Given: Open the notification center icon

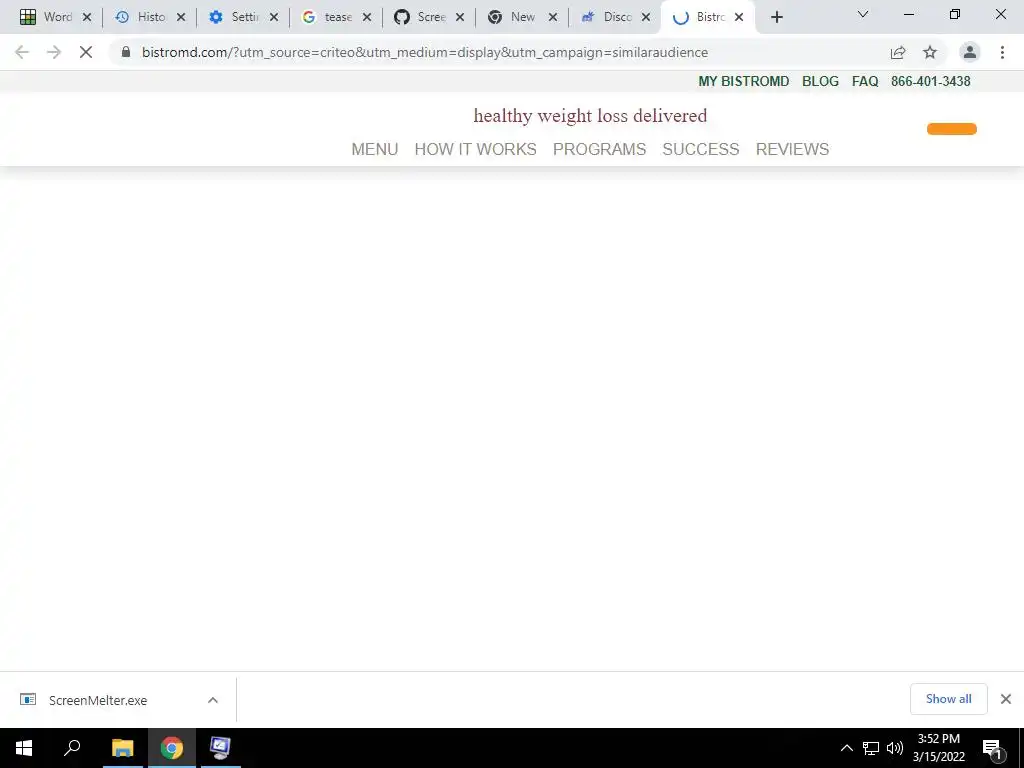Looking at the screenshot, I should (x=992, y=748).
